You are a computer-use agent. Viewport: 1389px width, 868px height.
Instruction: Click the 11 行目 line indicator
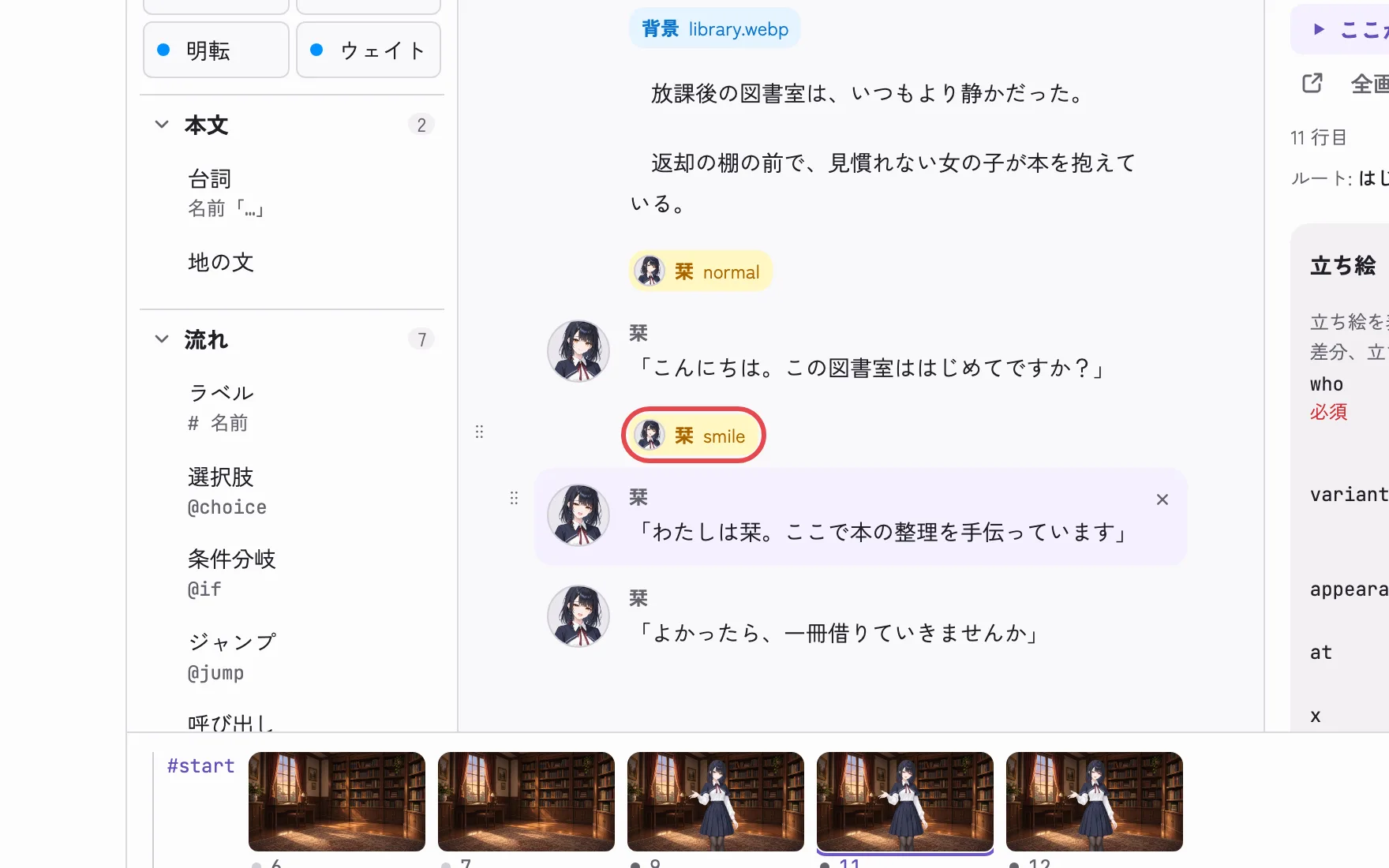pyautogui.click(x=1318, y=137)
